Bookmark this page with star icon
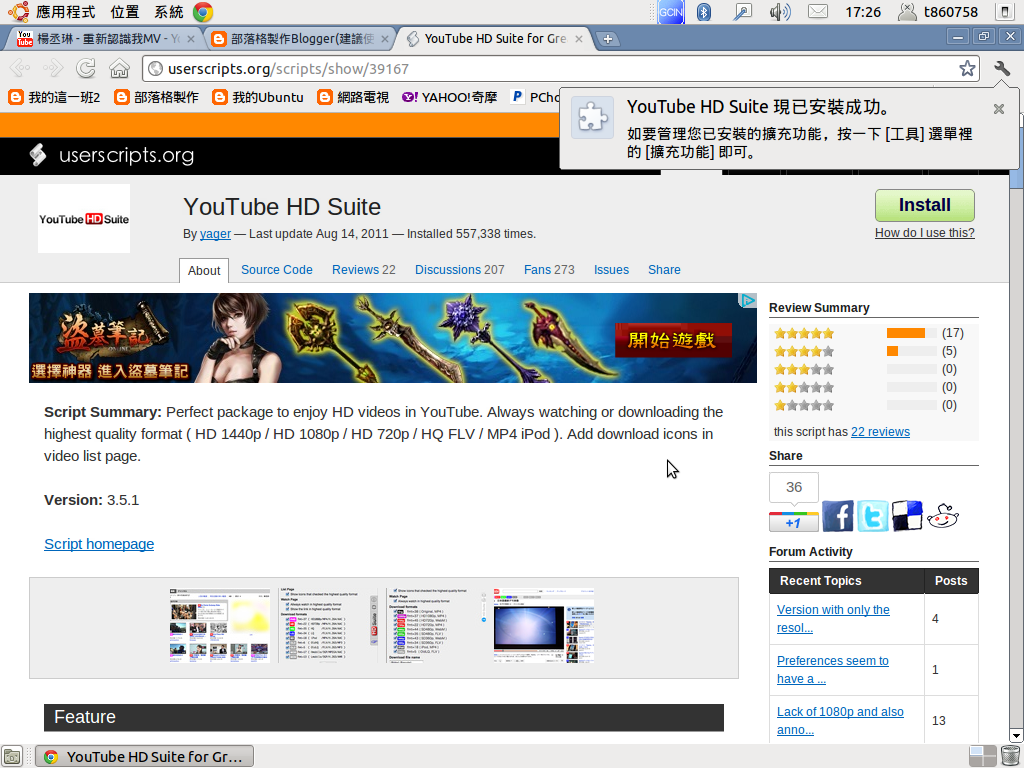The image size is (1024, 768). tap(967, 69)
